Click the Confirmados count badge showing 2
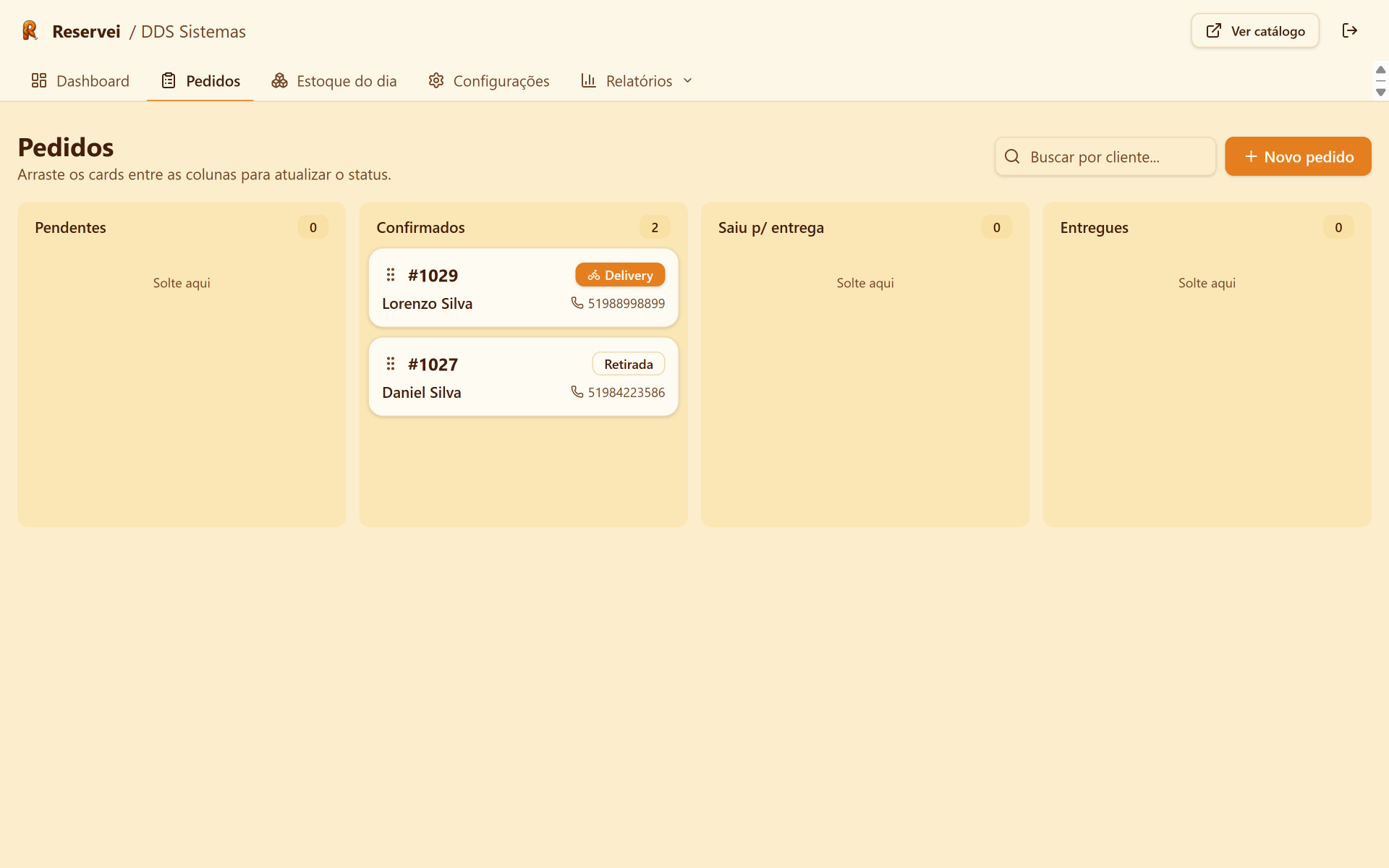Image resolution: width=1389 pixels, height=868 pixels. 655,227
